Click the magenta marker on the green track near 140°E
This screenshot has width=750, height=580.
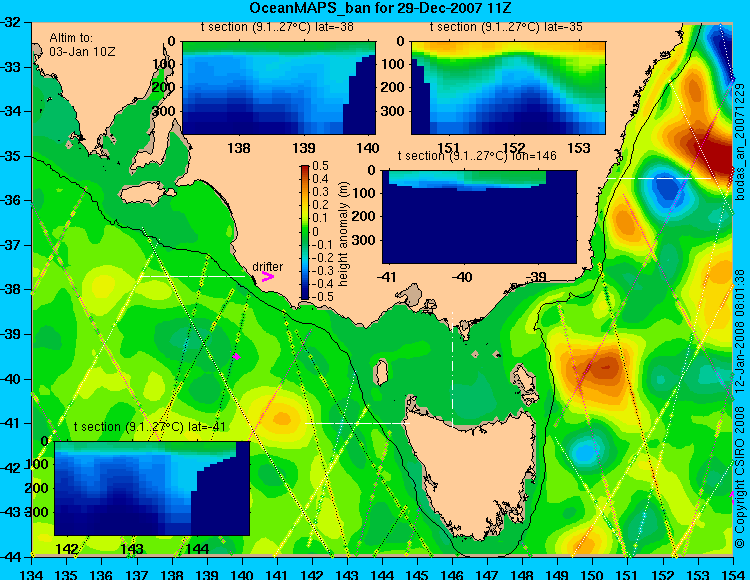[x=236, y=356]
